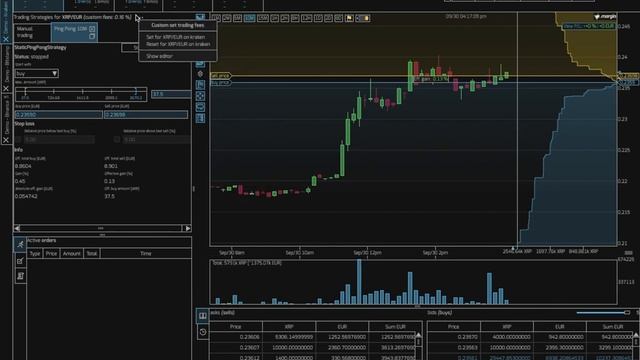The image size is (640, 360).
Task: Click the sell price marker on chart
Action: 220,76
